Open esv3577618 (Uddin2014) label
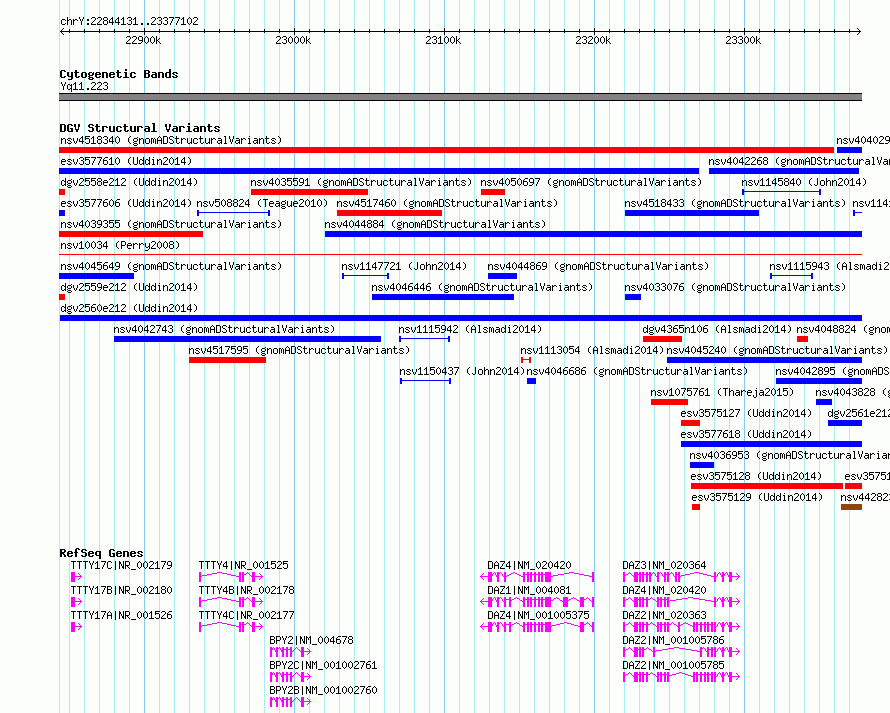The height and width of the screenshot is (713, 890). 746,434
